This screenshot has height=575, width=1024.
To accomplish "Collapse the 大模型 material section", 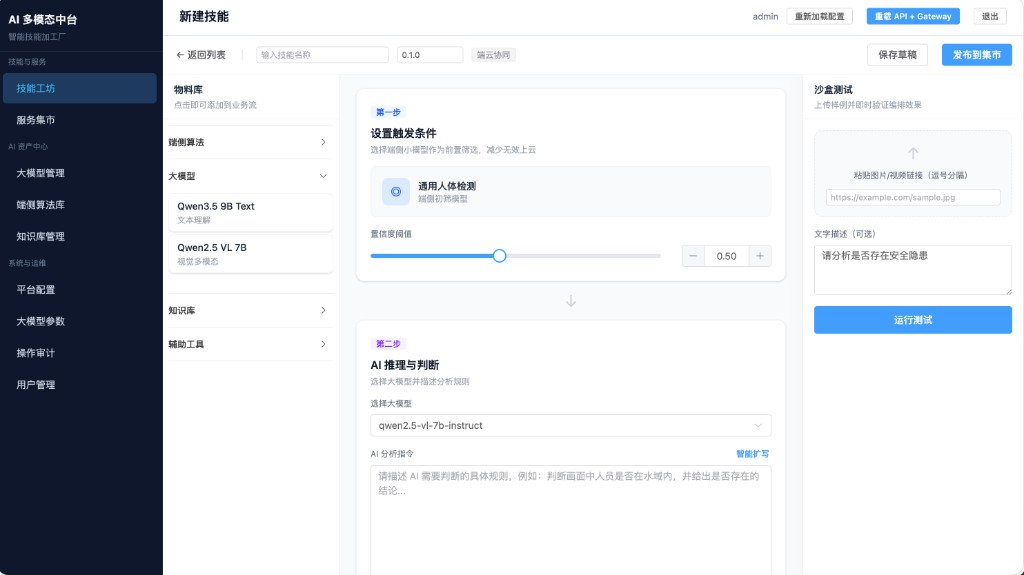I will tap(251, 176).
